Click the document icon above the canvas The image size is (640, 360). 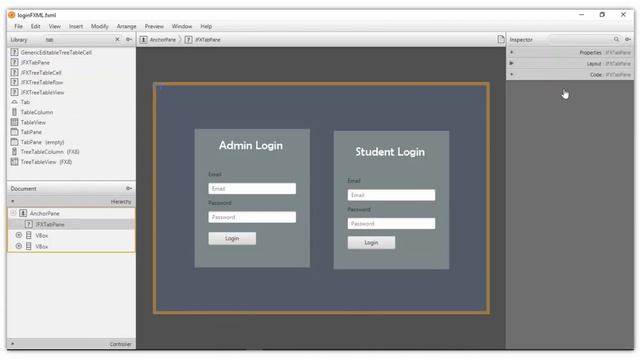coord(501,39)
